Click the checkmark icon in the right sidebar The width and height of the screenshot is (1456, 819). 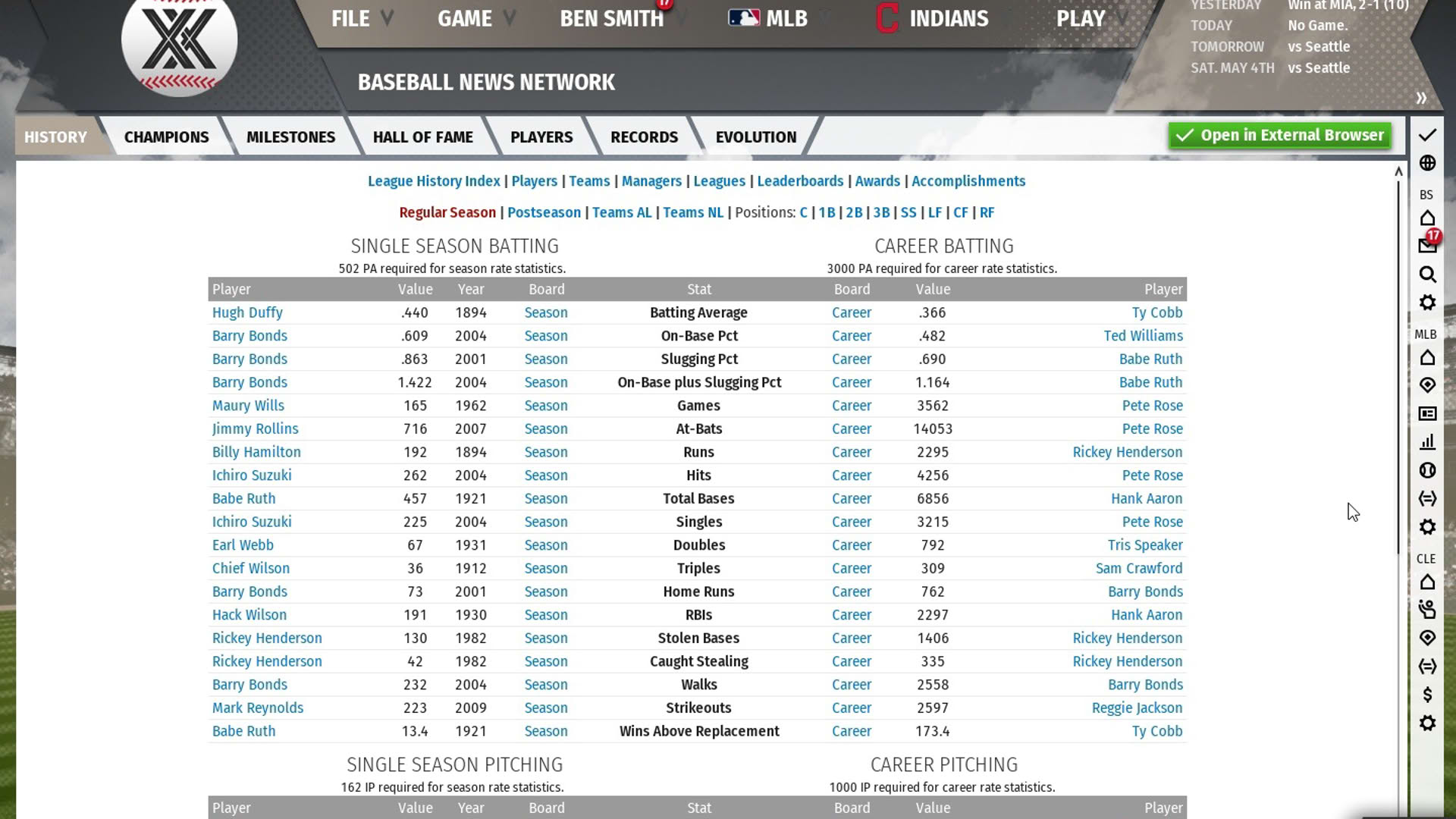pyautogui.click(x=1427, y=135)
